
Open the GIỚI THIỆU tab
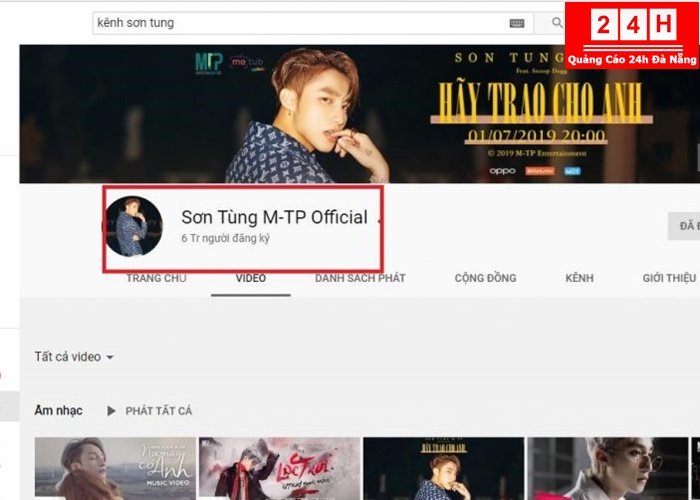point(669,278)
